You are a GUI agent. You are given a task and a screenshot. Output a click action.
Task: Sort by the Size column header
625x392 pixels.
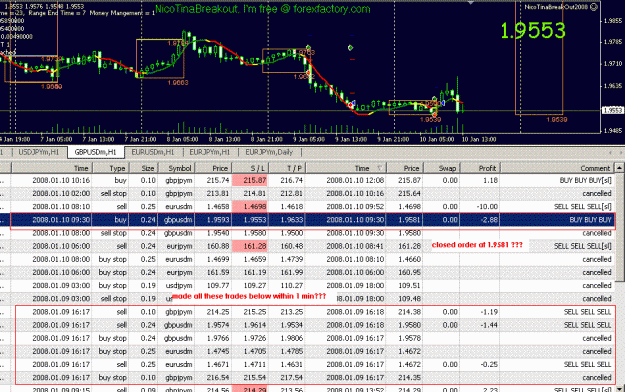coord(143,168)
